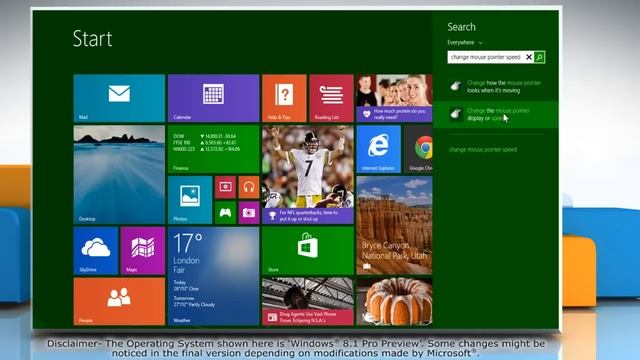Image resolution: width=640 pixels, height=360 pixels.
Task: Expand the Everywhere search scope dropdown
Action: tap(465, 42)
